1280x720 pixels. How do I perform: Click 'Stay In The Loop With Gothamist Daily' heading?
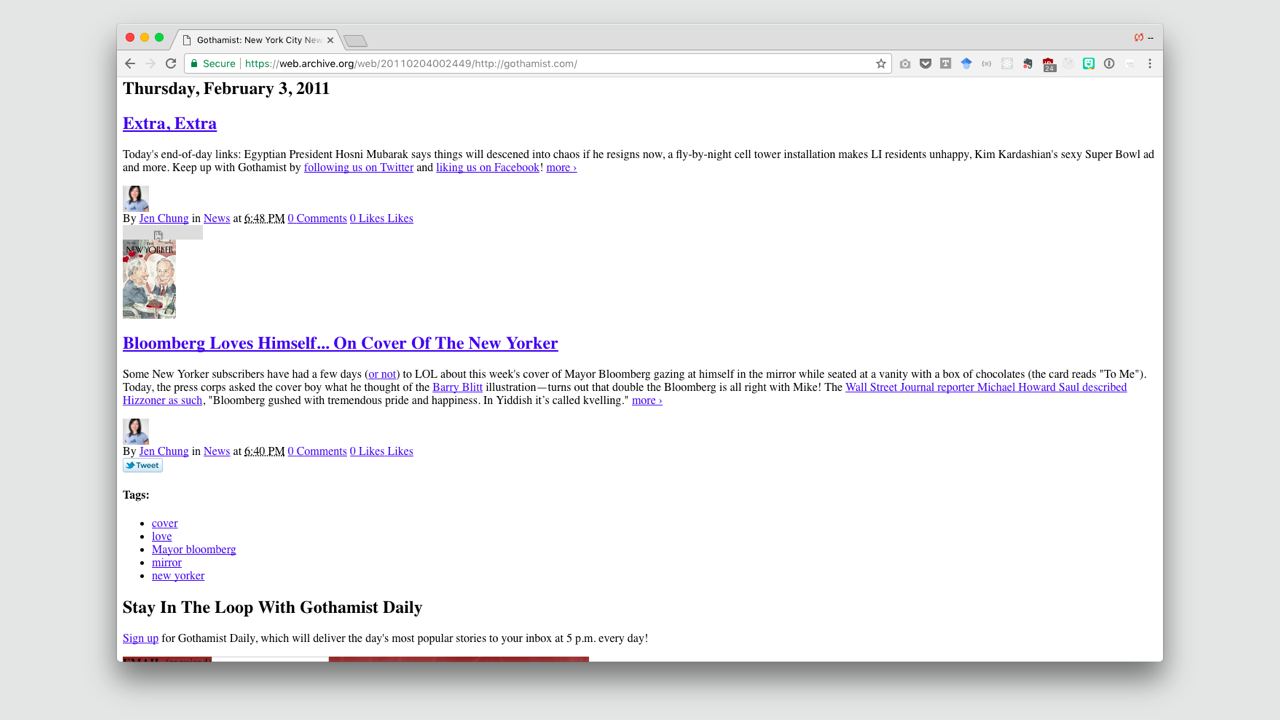pos(273,607)
